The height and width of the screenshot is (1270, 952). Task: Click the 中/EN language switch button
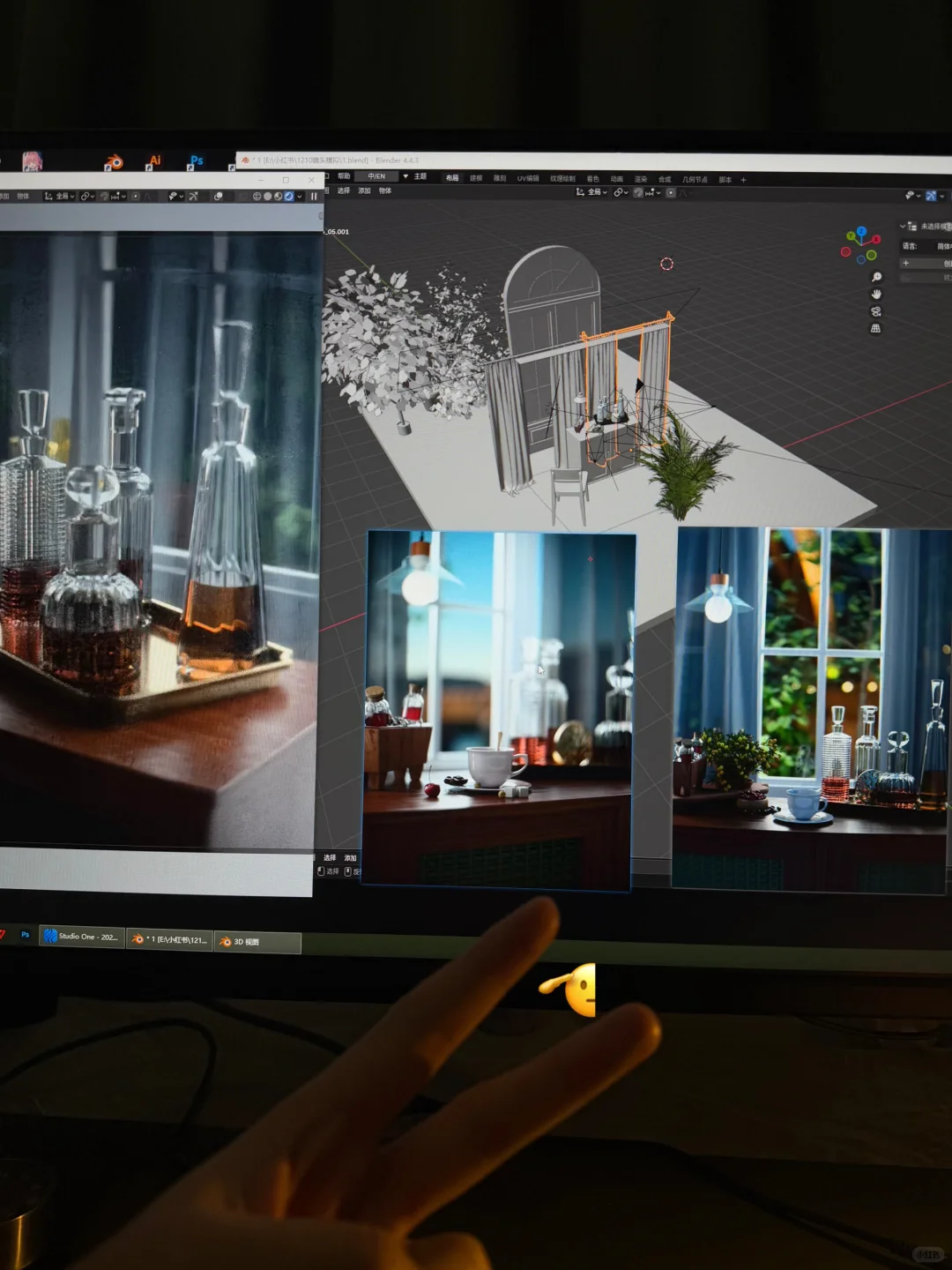(376, 176)
